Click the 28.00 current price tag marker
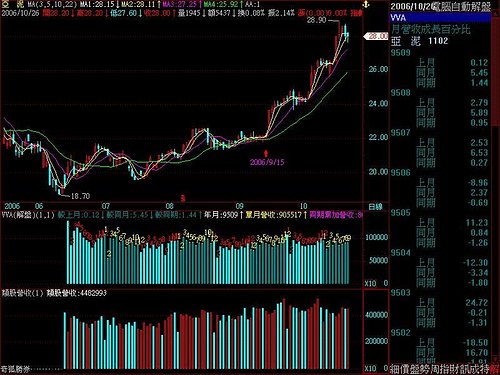Viewport: 500px width, 375px height. (376, 36)
